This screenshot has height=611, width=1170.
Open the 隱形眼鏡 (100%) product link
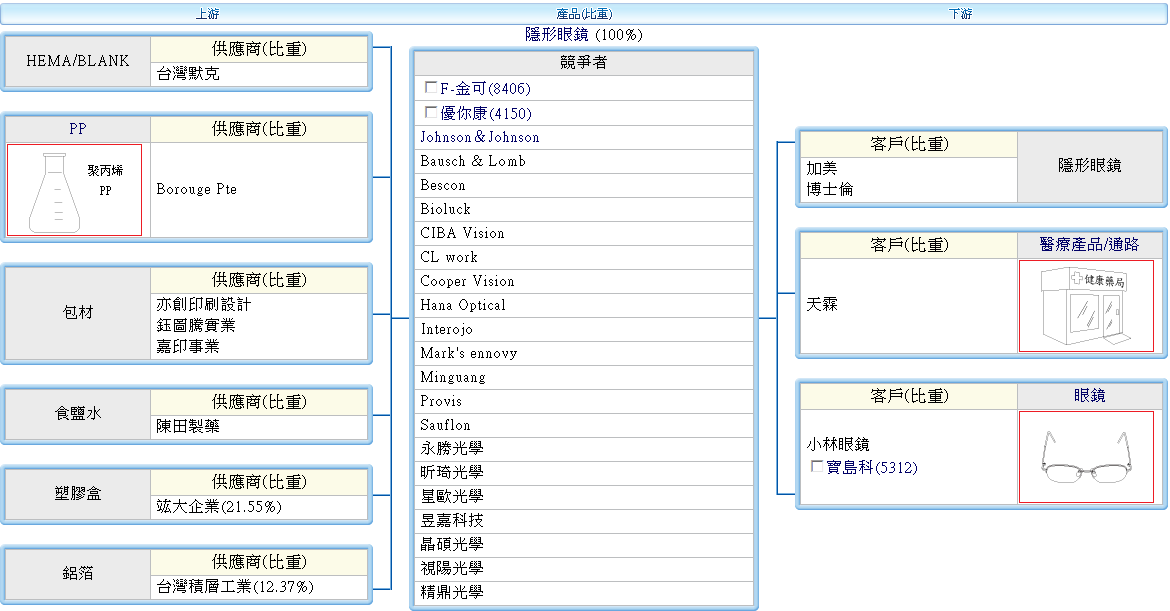584,34
